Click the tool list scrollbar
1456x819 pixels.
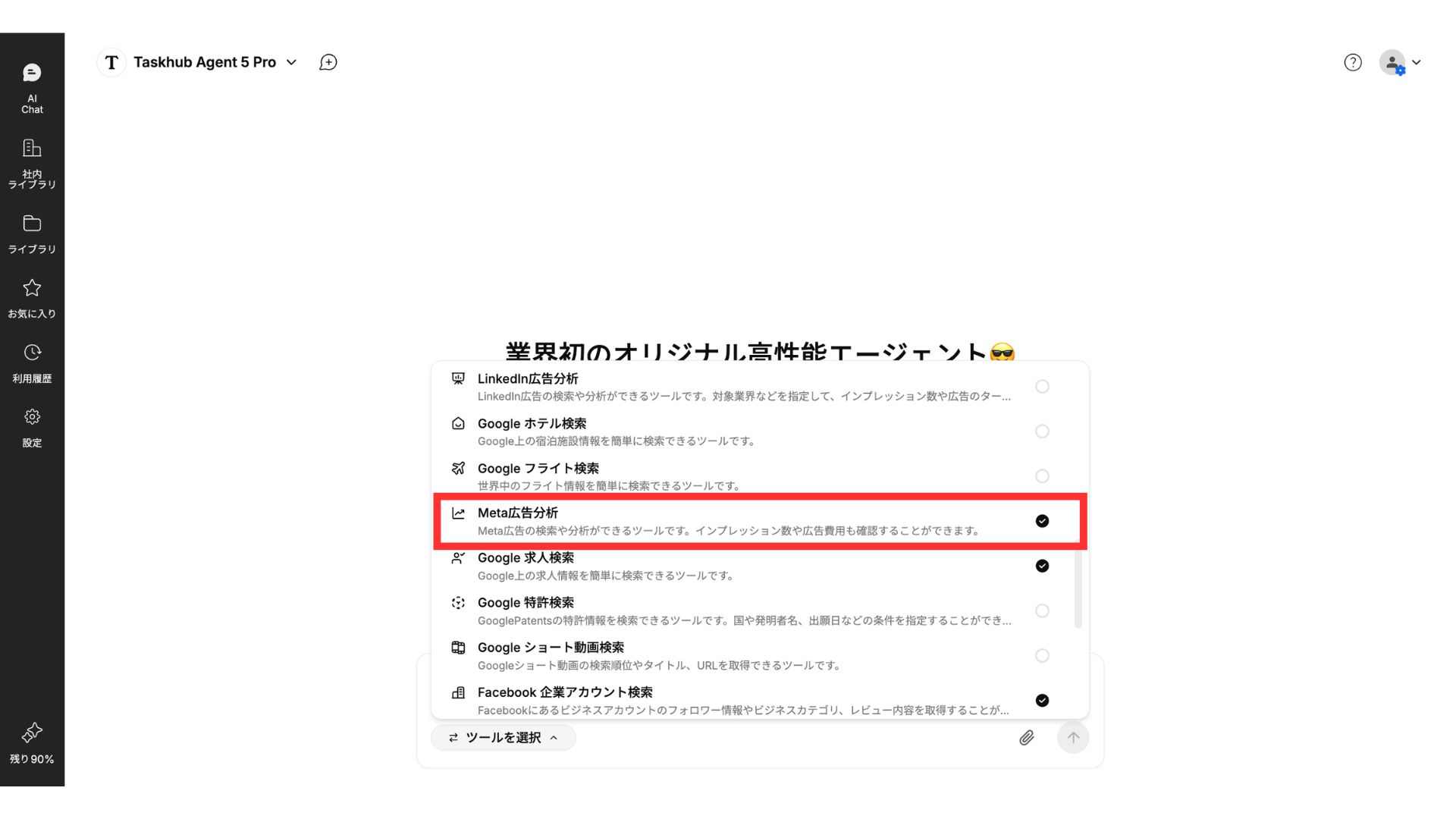pyautogui.click(x=1078, y=588)
